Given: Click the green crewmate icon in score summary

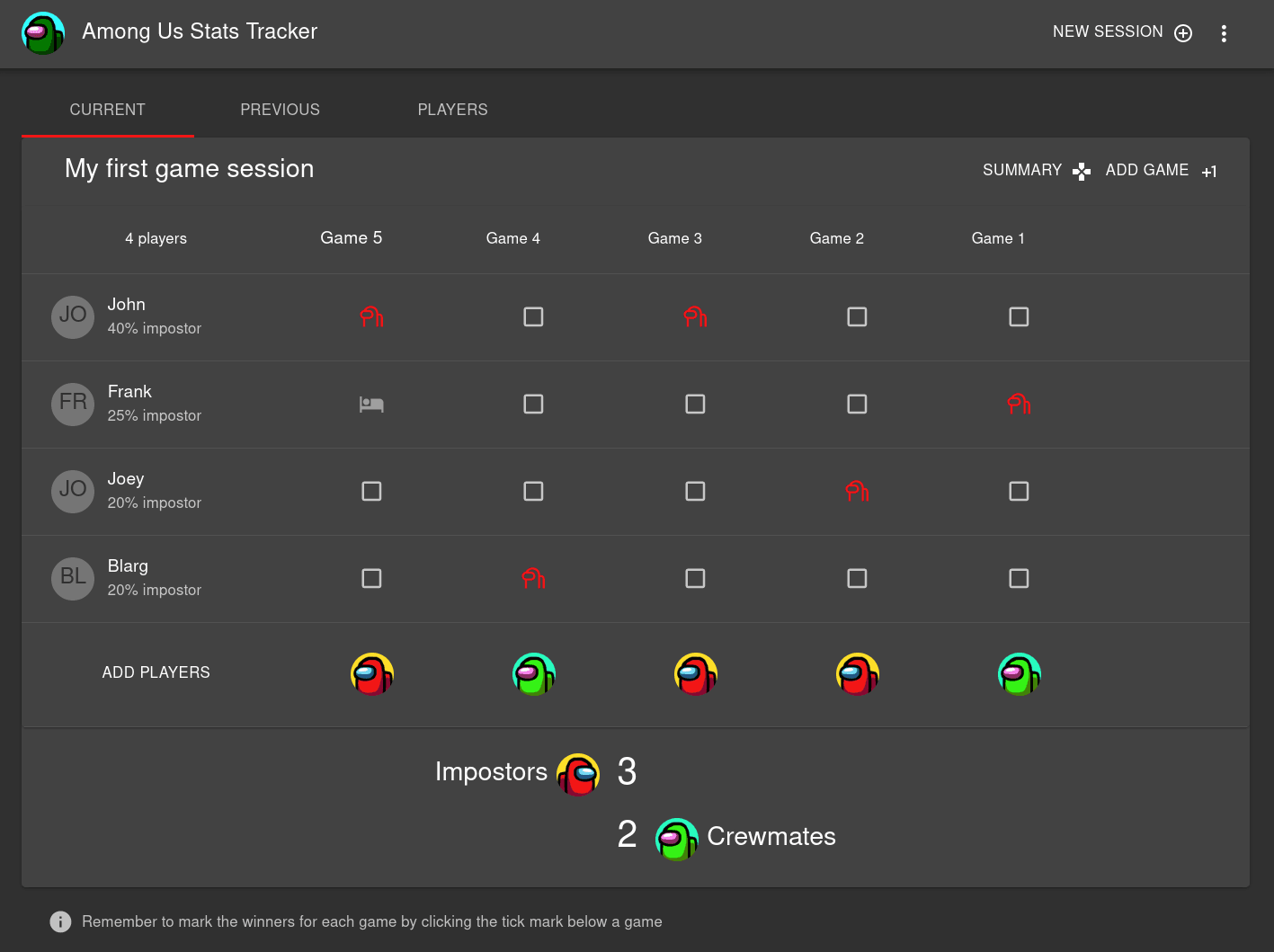Looking at the screenshot, I should coord(677,839).
